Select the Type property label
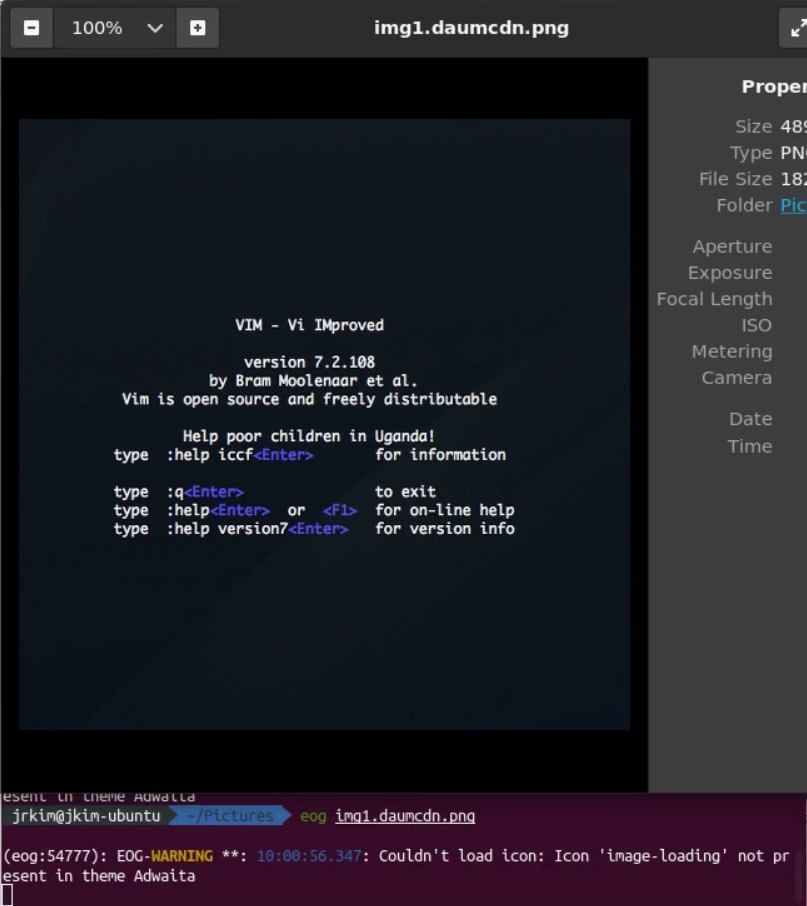The width and height of the screenshot is (807, 906). (751, 153)
